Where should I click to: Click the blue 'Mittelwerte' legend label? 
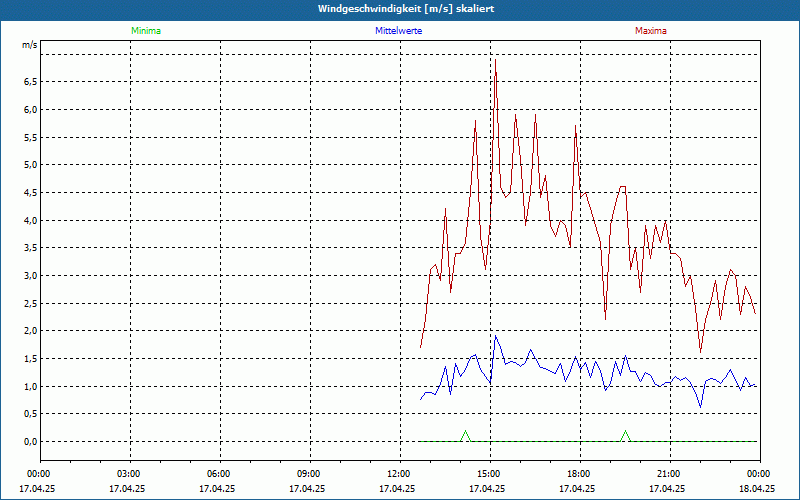pos(398,31)
